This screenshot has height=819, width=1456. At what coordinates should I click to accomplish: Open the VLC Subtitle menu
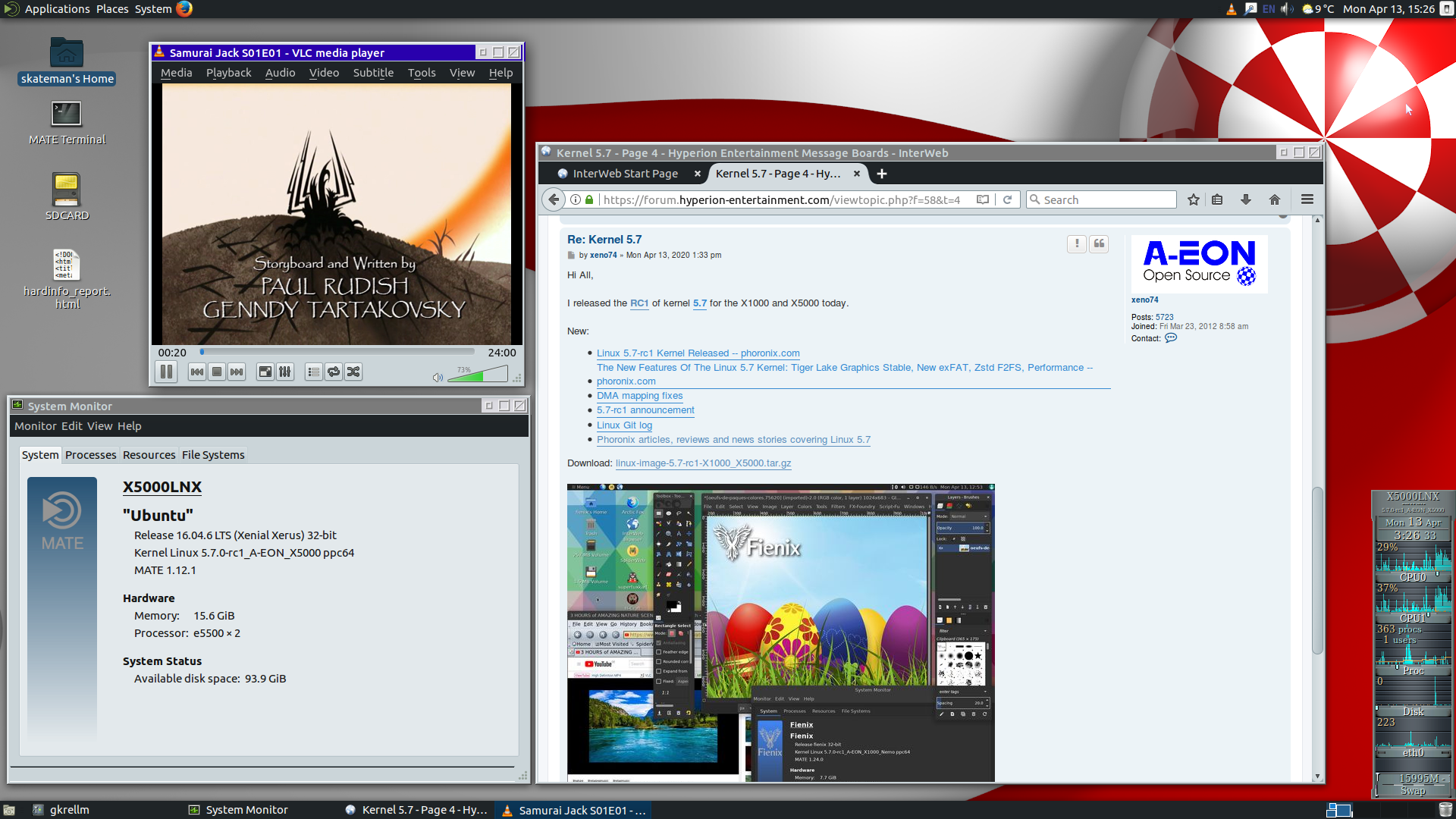point(373,73)
